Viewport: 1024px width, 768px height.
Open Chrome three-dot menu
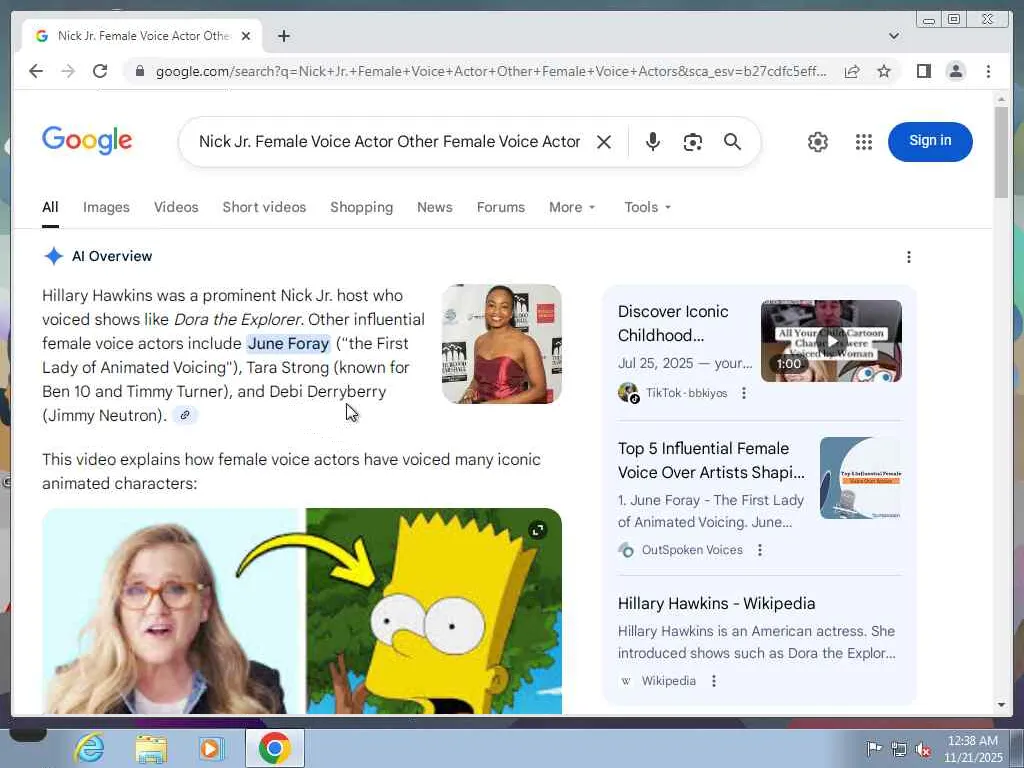click(x=988, y=71)
